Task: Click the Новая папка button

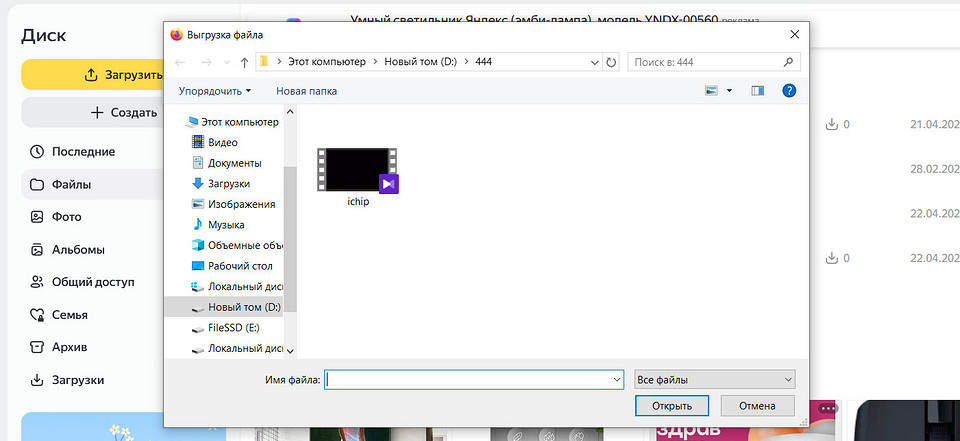Action: 306,91
